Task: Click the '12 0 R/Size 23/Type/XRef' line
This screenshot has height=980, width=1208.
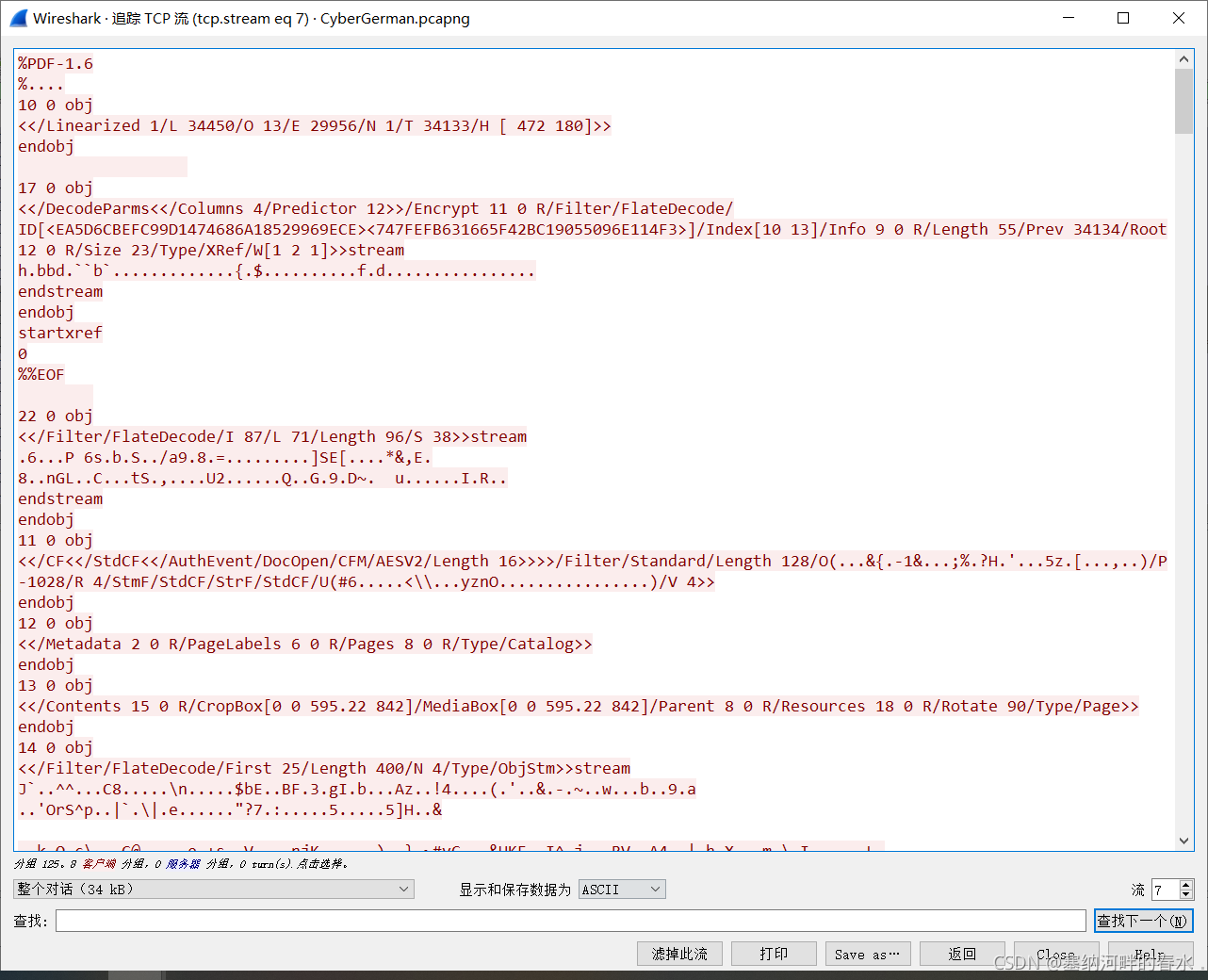Action: (211, 250)
